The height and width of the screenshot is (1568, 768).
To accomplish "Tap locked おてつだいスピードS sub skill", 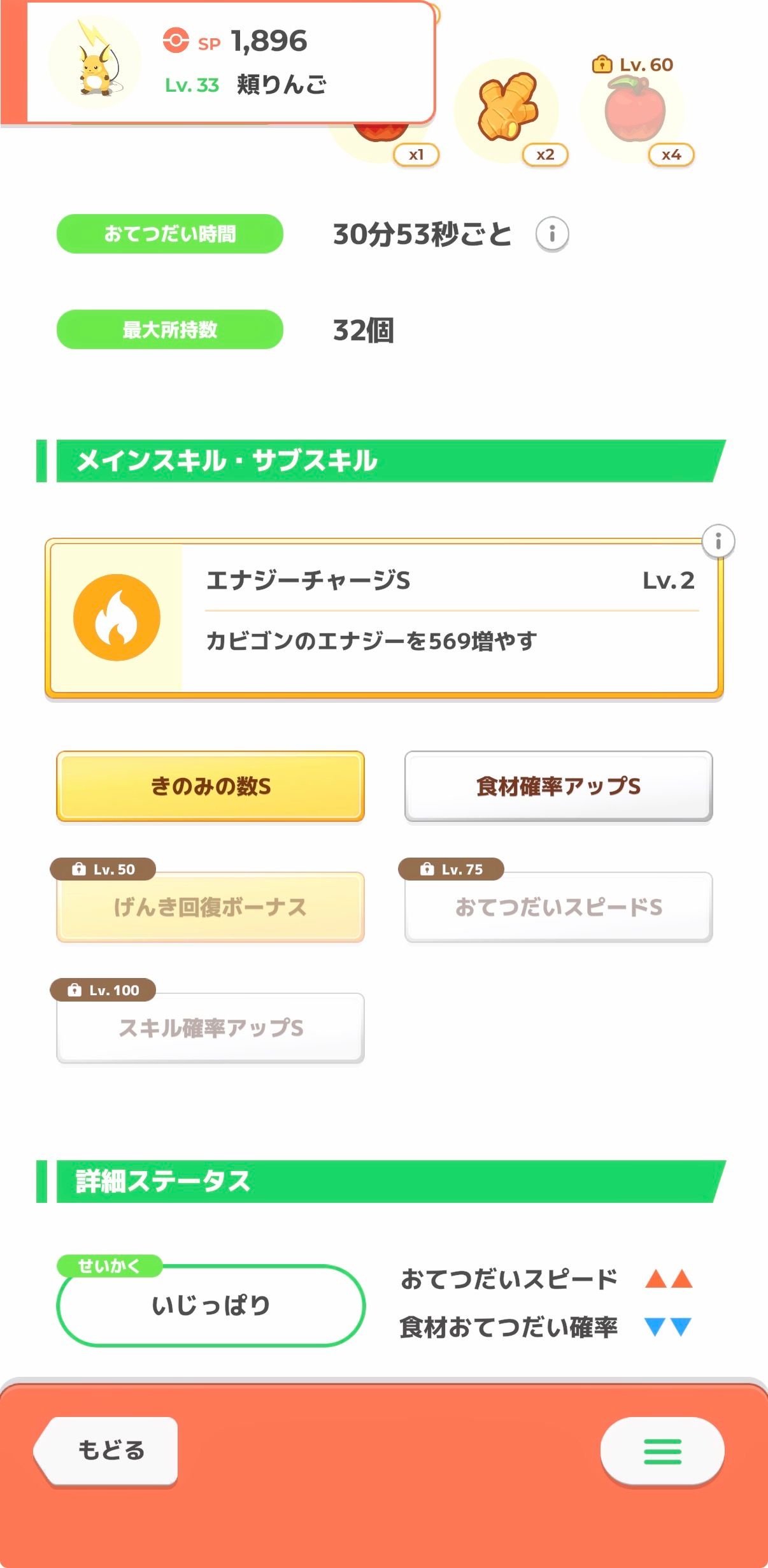I will point(558,907).
